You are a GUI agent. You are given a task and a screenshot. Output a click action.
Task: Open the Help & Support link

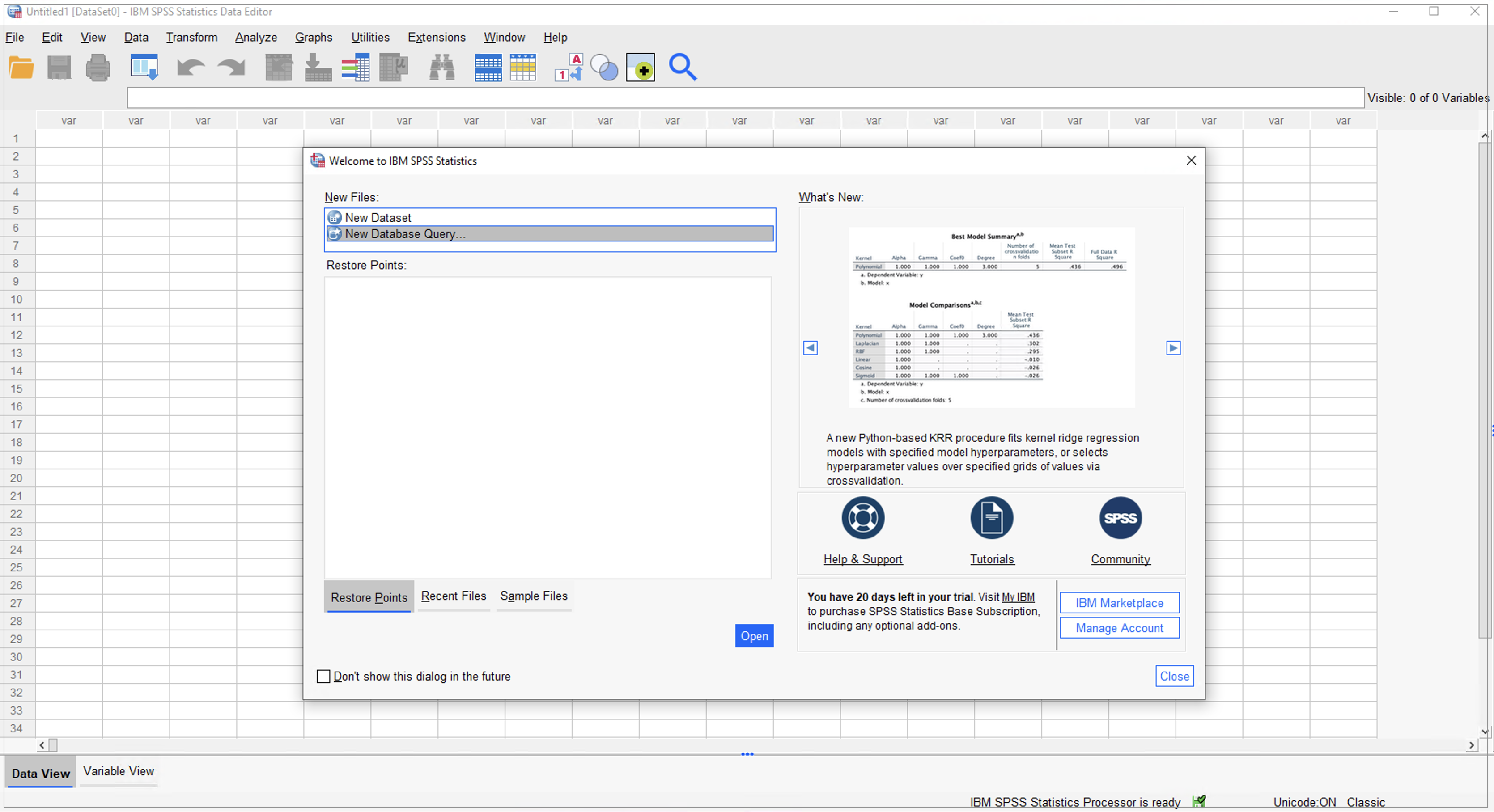863,559
